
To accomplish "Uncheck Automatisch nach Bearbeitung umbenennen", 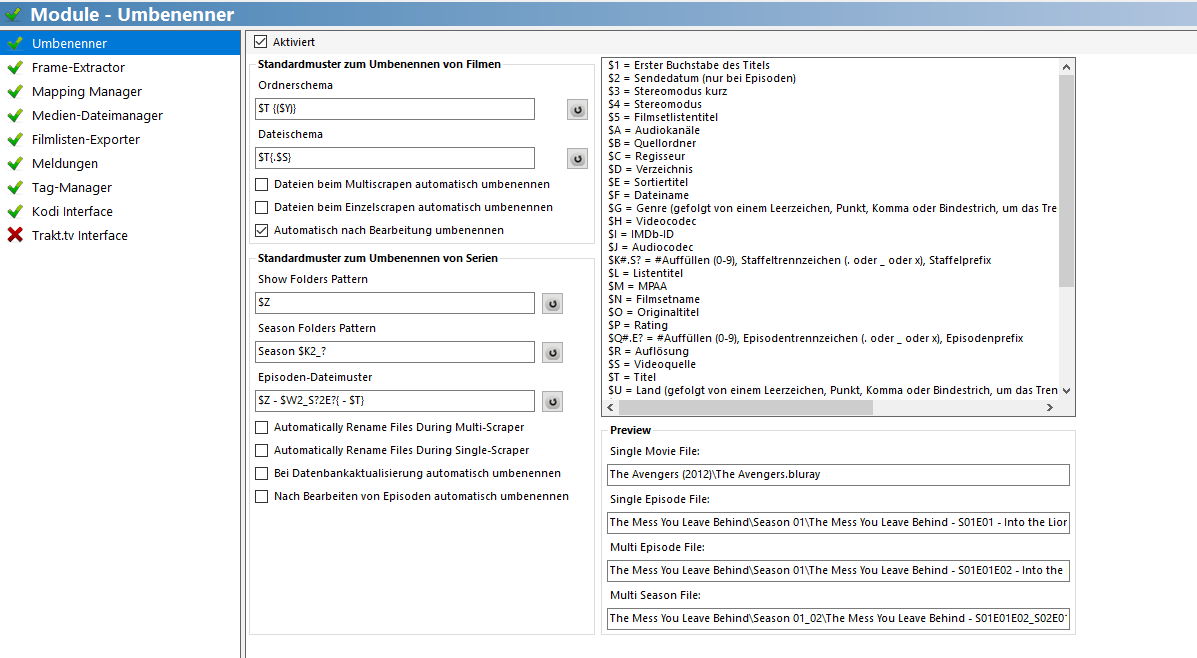I will tap(261, 230).
